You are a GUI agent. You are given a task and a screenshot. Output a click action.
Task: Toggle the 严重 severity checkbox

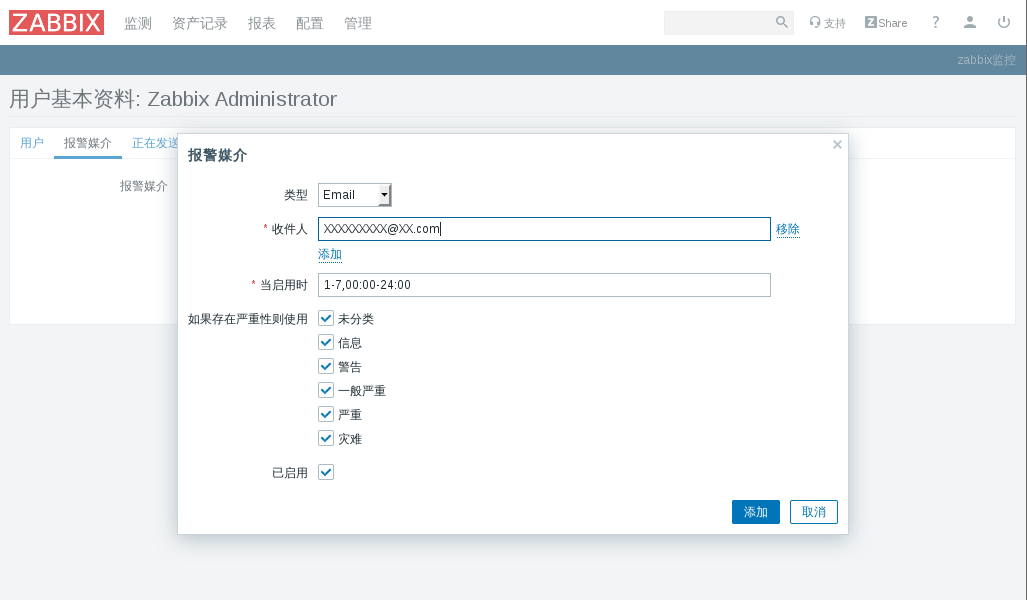(x=326, y=414)
